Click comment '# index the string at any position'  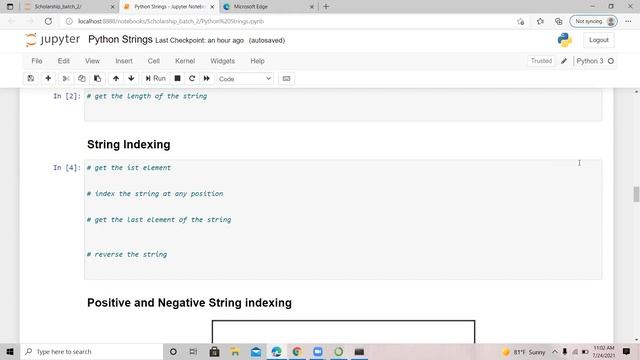pyautogui.click(x=155, y=194)
